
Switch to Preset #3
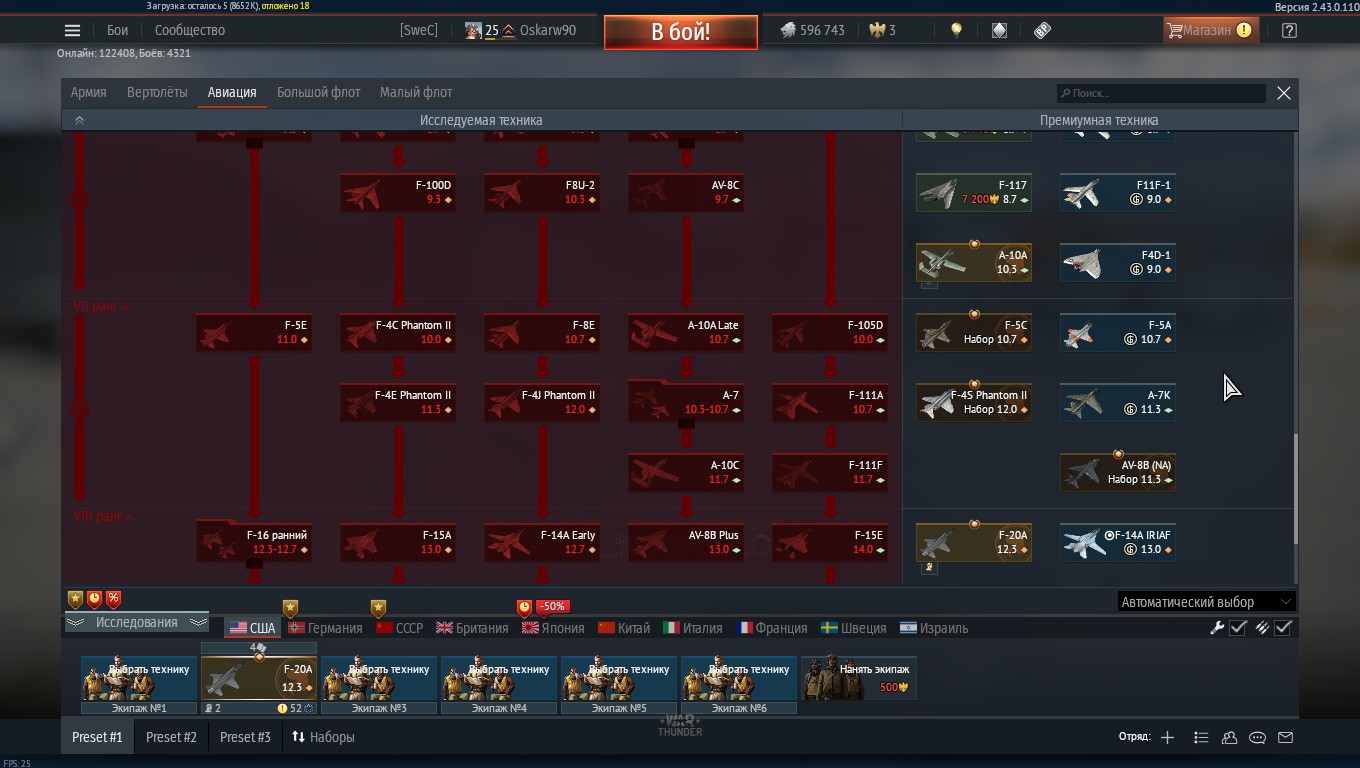click(245, 737)
